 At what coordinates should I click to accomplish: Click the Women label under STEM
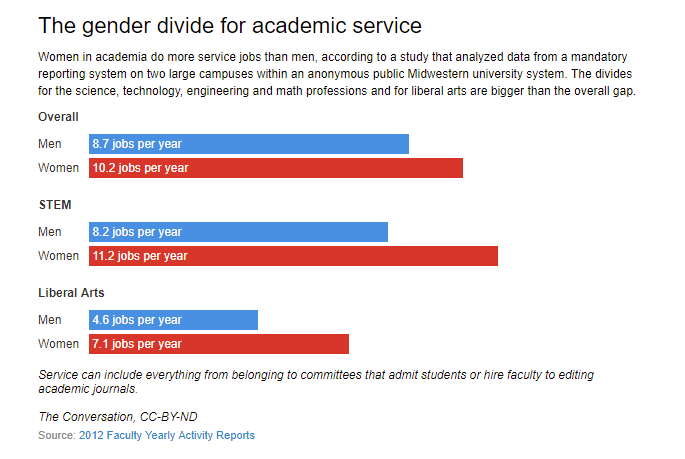point(58,256)
